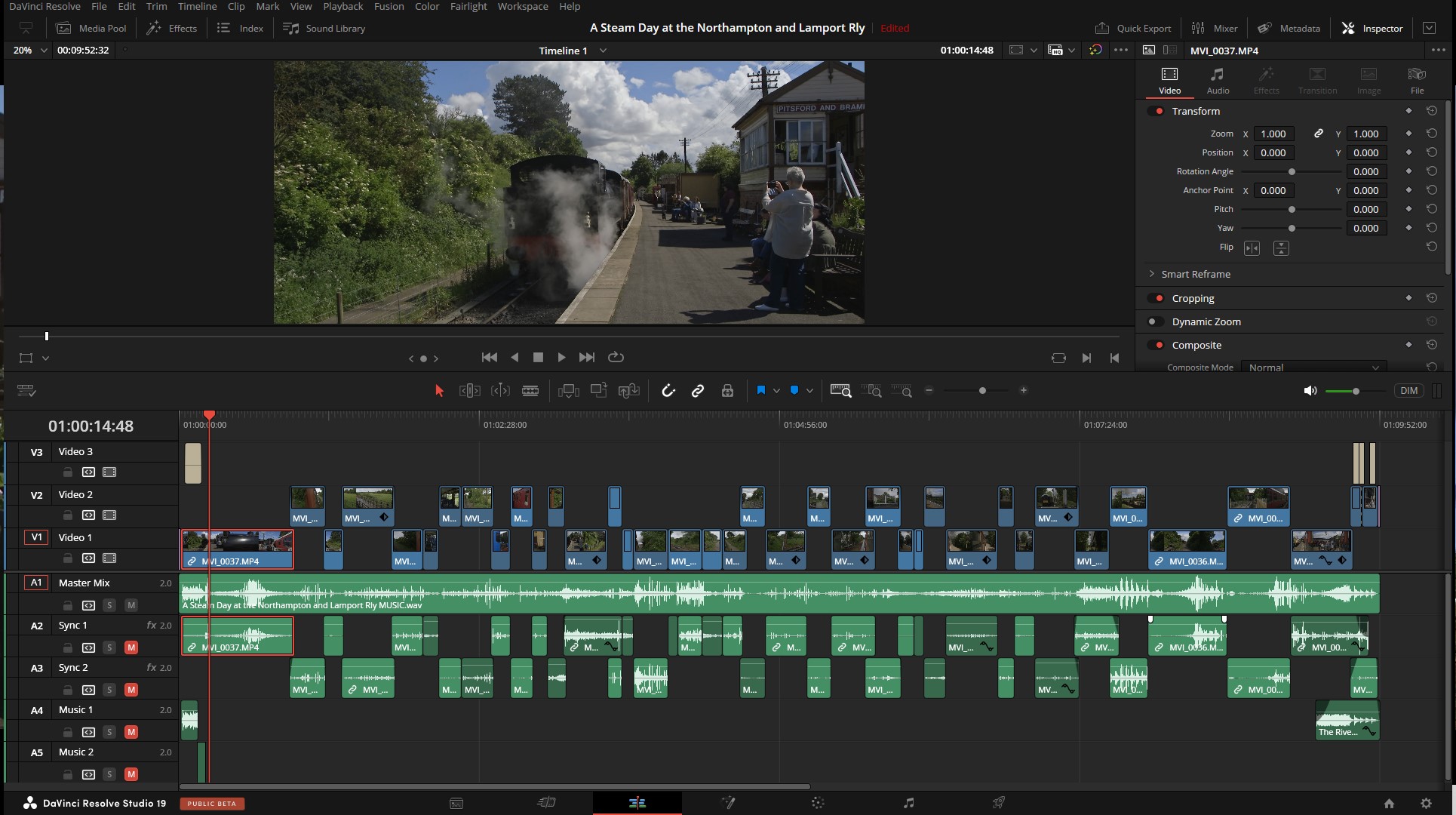Activate Trim Edit Mode tool
This screenshot has height=815, width=1456.
[x=470, y=391]
